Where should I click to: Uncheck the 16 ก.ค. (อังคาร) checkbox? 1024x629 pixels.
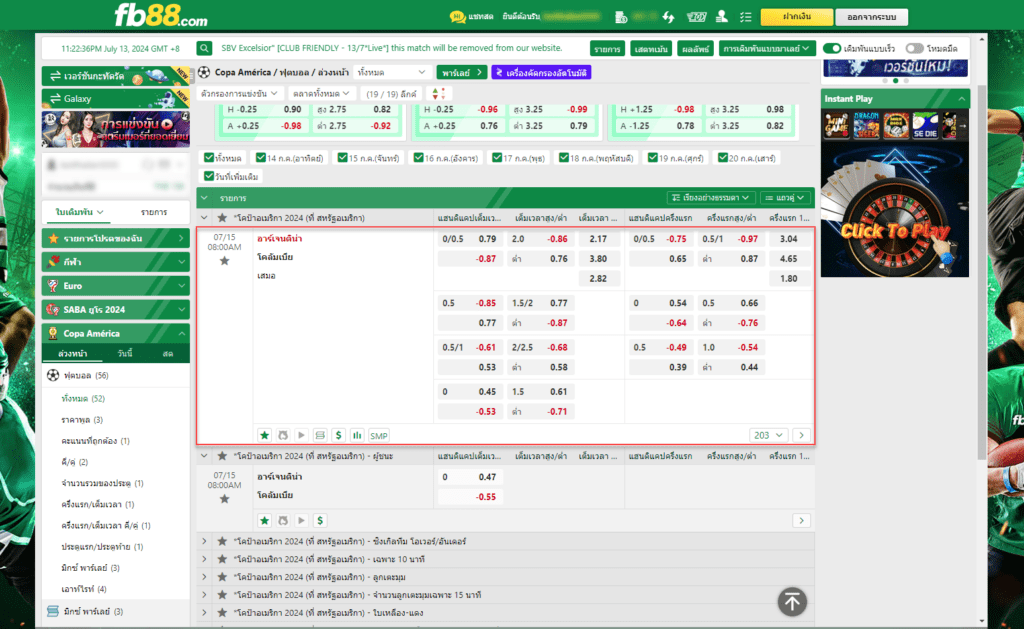pos(419,157)
